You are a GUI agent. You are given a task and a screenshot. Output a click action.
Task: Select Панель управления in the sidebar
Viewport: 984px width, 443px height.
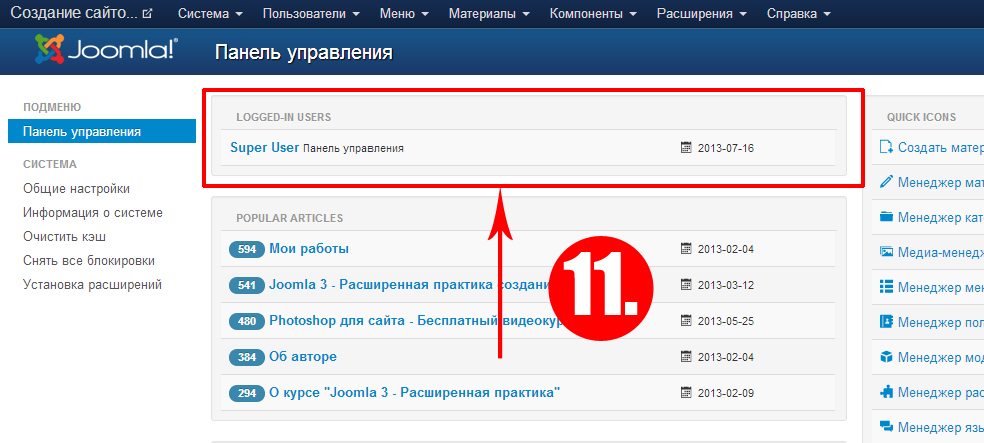82,131
